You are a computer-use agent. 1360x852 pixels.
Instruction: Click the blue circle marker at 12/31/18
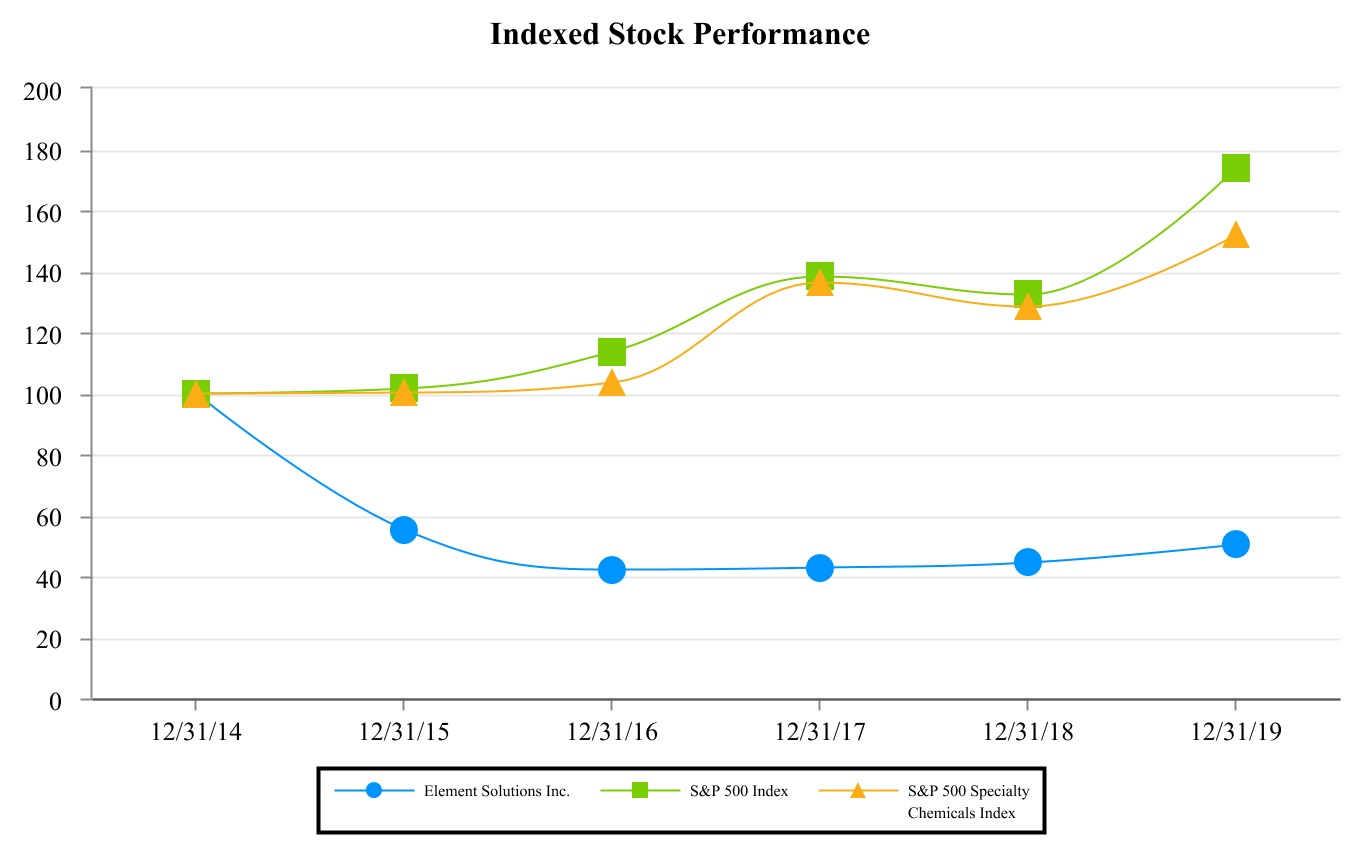1027,562
